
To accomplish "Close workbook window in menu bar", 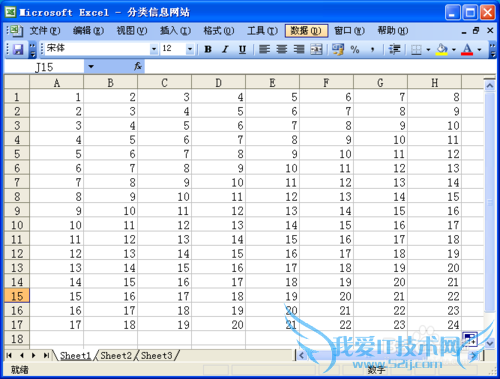I will (490, 31).
